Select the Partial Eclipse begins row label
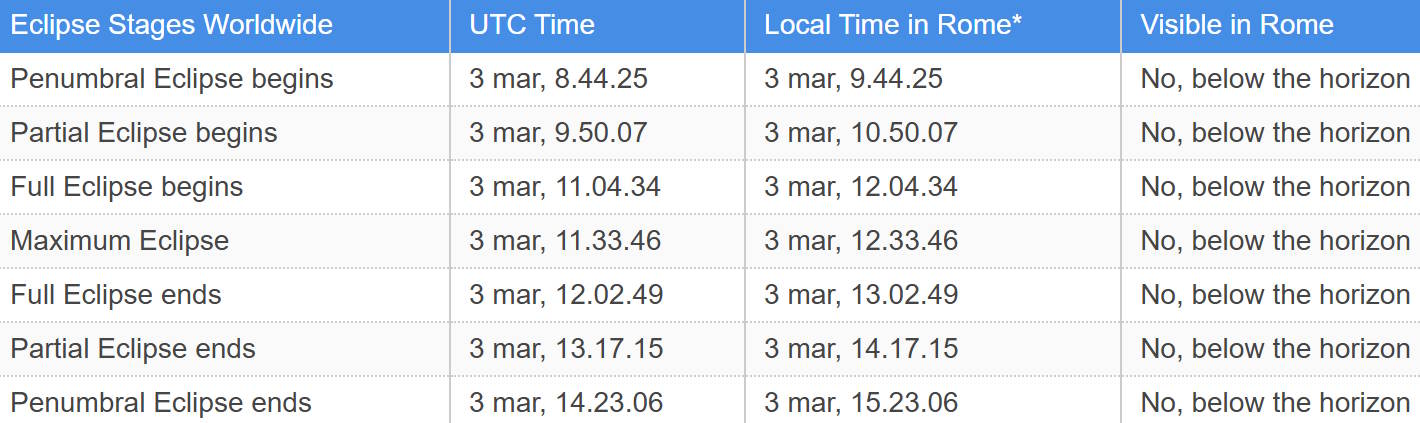 tap(144, 133)
